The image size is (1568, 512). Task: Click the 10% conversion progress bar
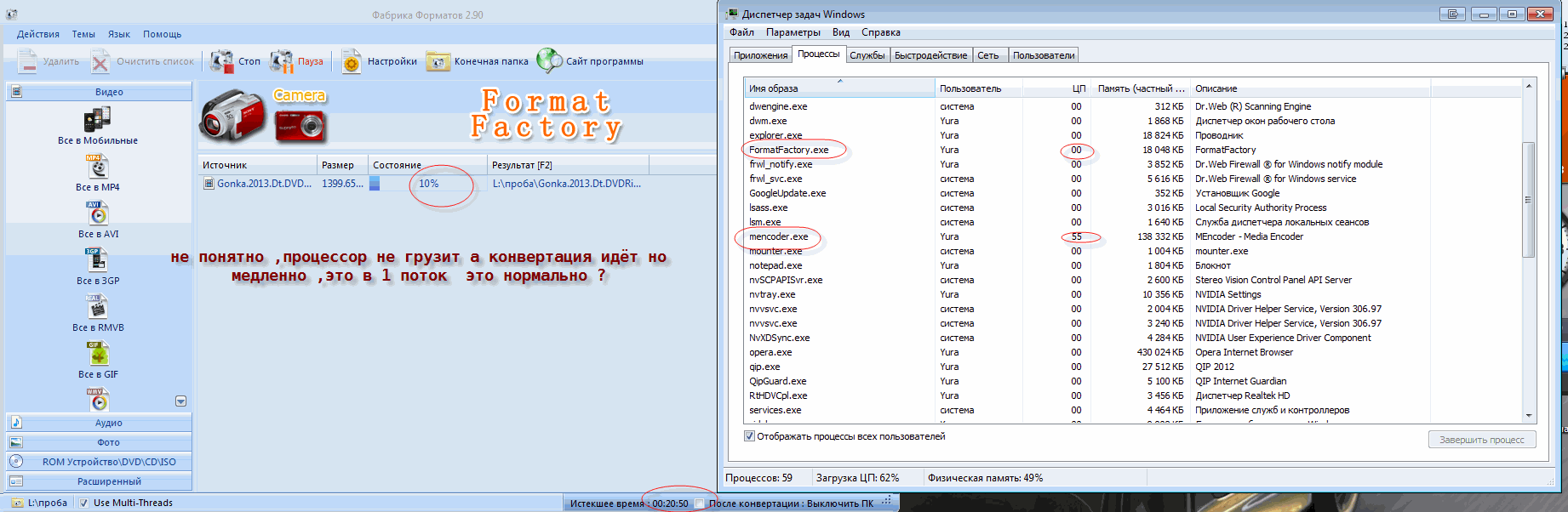tap(427, 183)
